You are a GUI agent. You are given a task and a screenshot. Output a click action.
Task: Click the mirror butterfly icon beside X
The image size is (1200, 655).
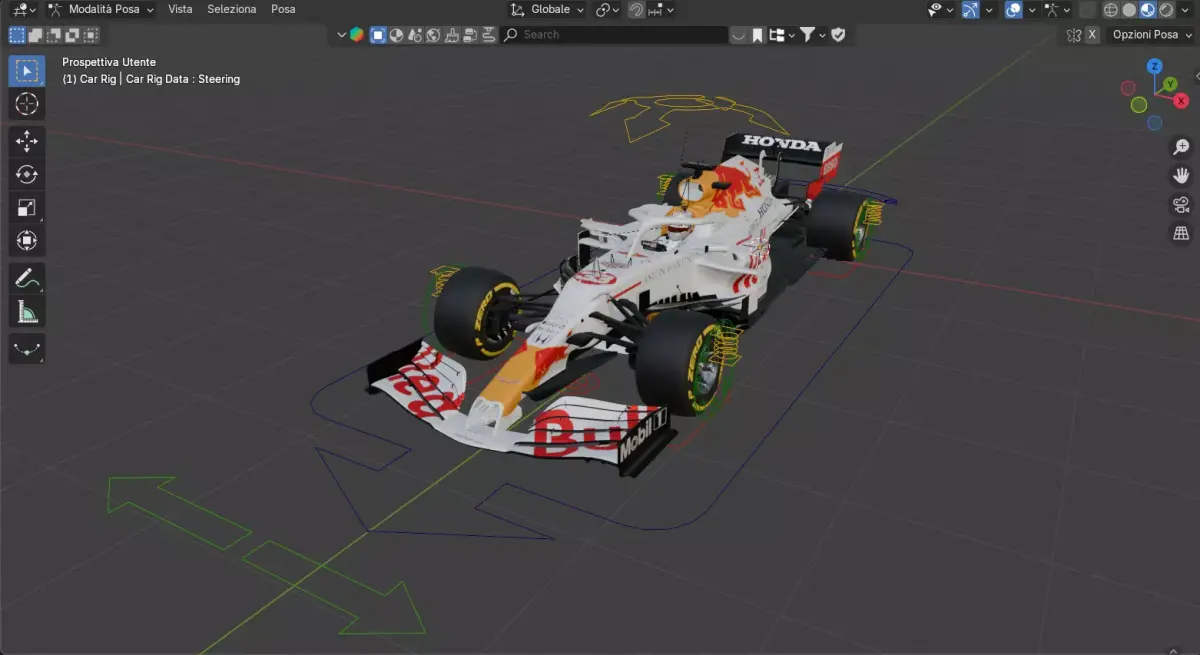(x=1073, y=34)
